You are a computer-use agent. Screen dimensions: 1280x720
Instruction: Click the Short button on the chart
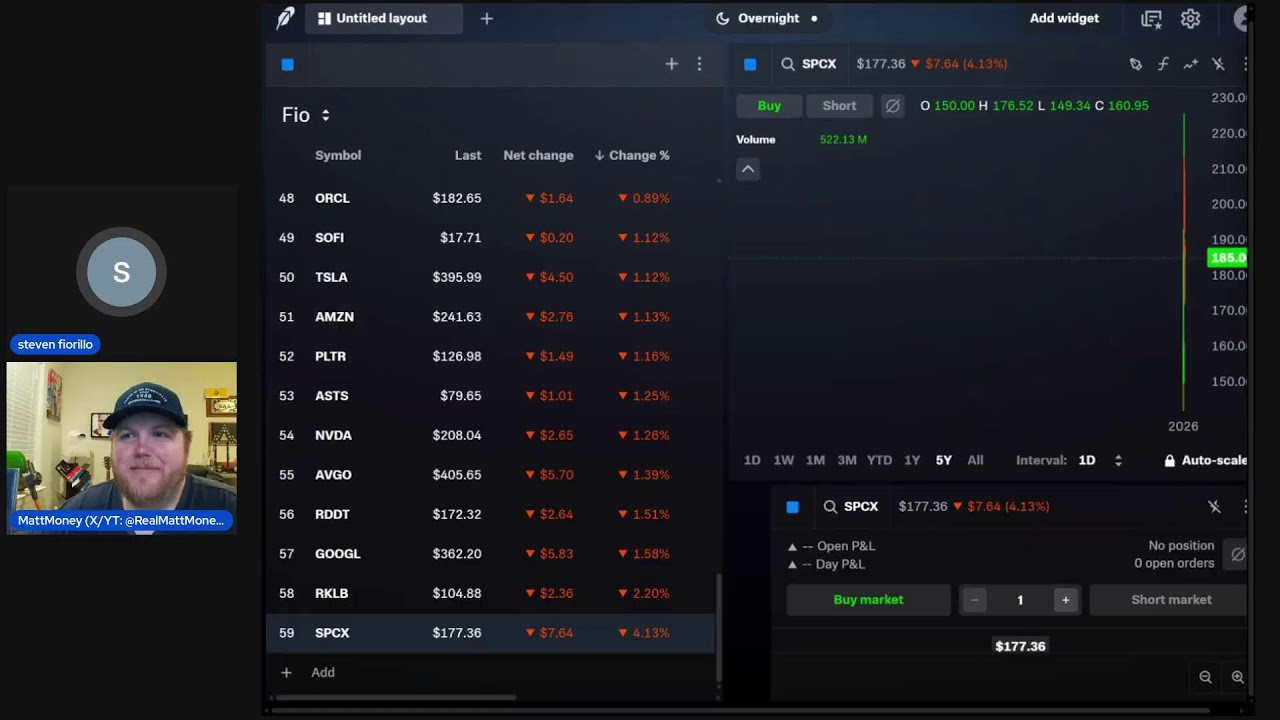[x=839, y=105]
